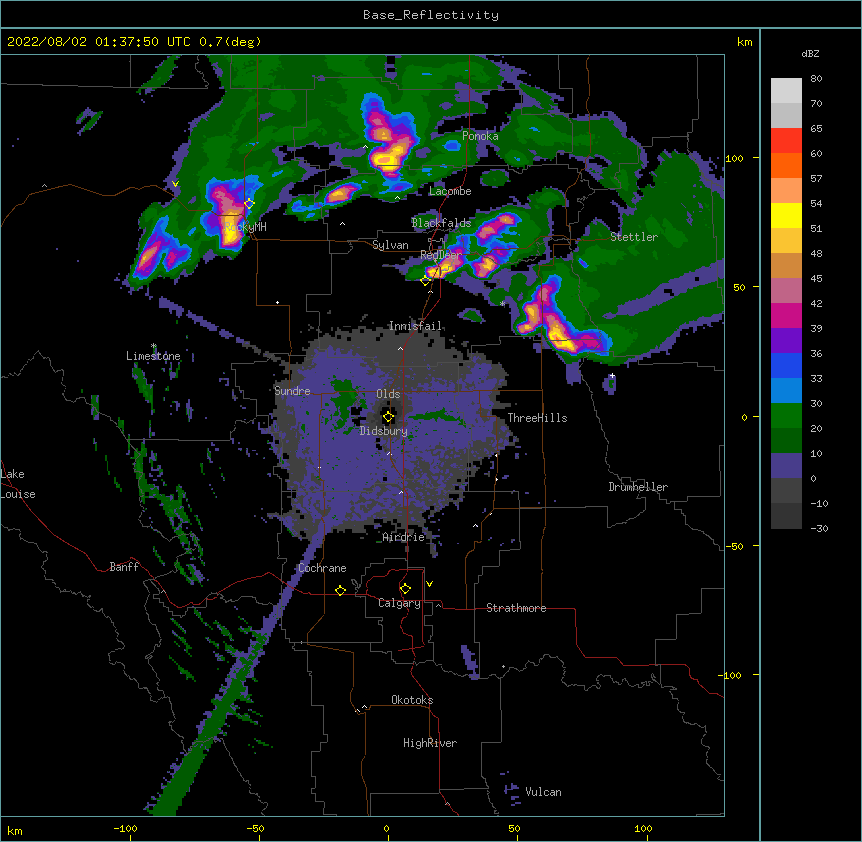This screenshot has height=842, width=862.
Task: Click the HighRiver city label
Action: (x=430, y=743)
